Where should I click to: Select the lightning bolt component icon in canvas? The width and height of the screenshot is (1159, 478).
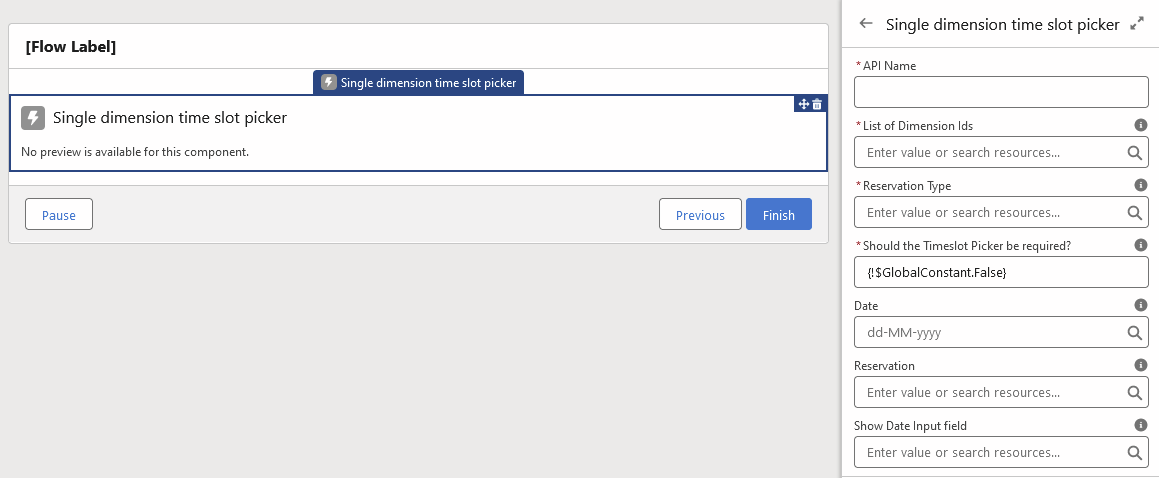[33, 118]
